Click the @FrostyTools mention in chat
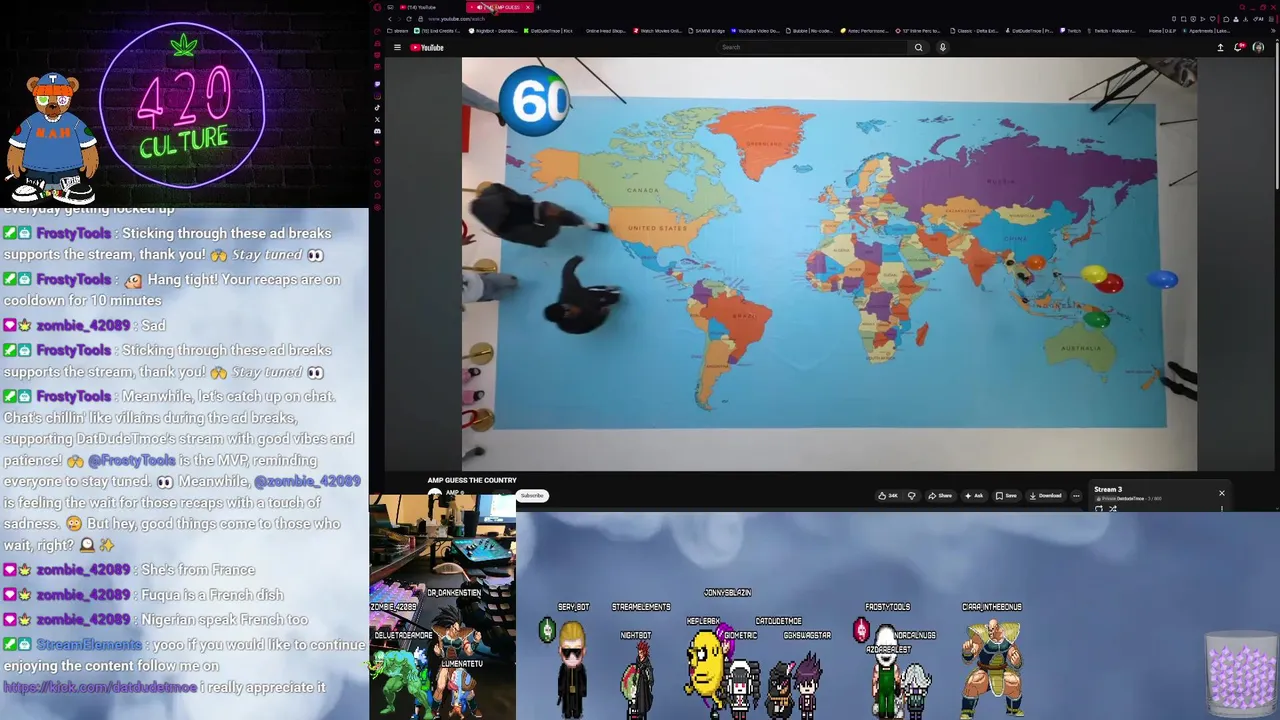 tap(131, 460)
